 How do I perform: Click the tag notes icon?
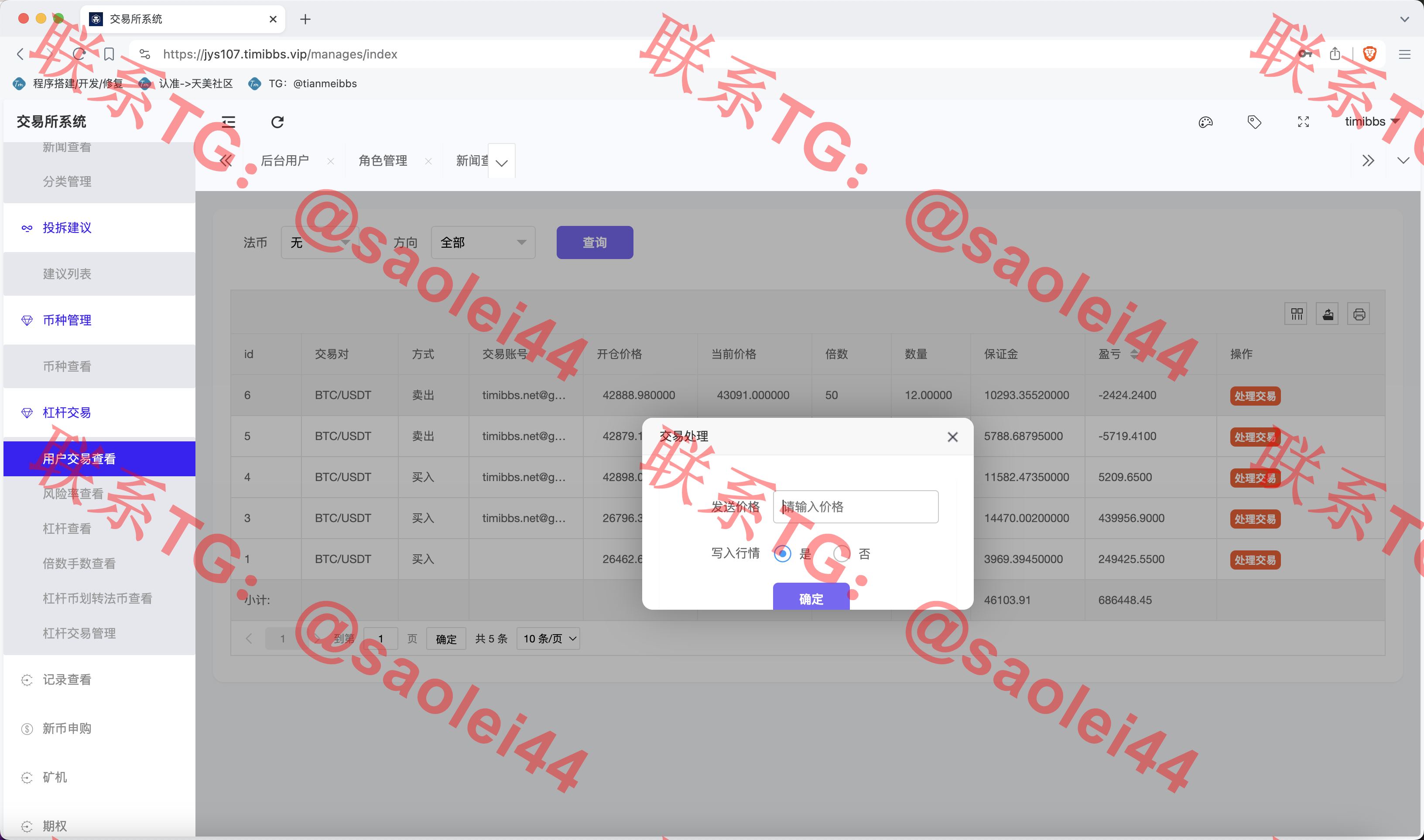[x=1254, y=122]
